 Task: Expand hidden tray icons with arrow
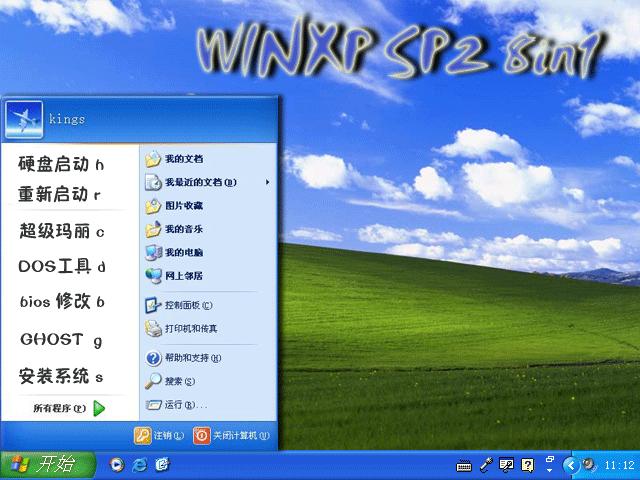click(x=571, y=465)
